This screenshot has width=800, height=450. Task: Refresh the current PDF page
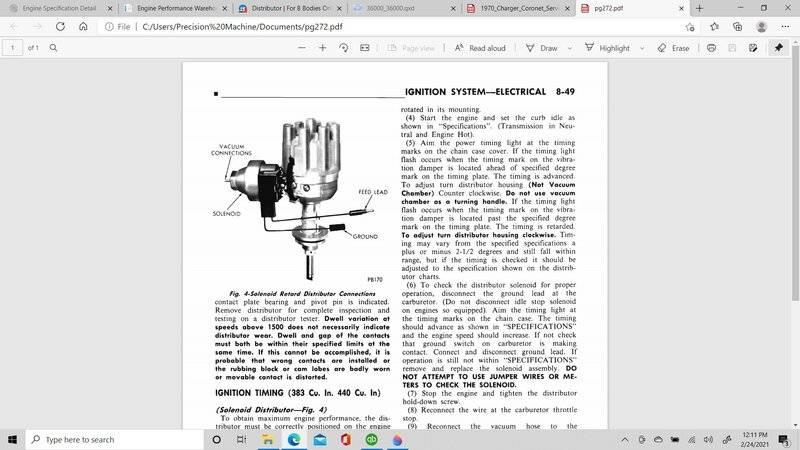point(60,27)
